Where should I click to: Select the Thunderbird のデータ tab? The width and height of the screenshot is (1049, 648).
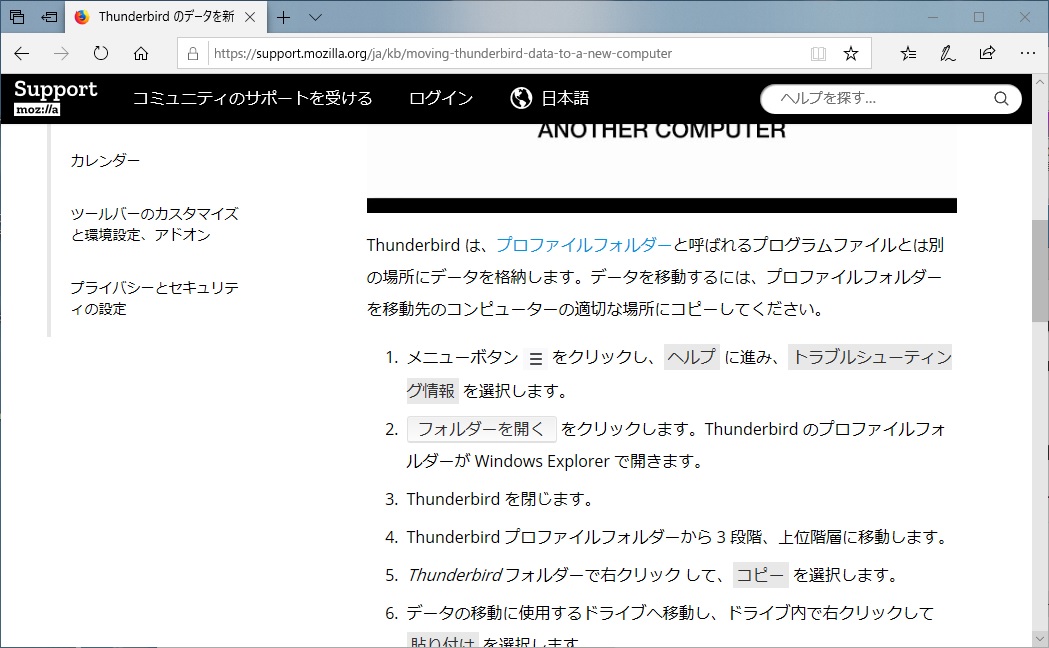click(165, 17)
